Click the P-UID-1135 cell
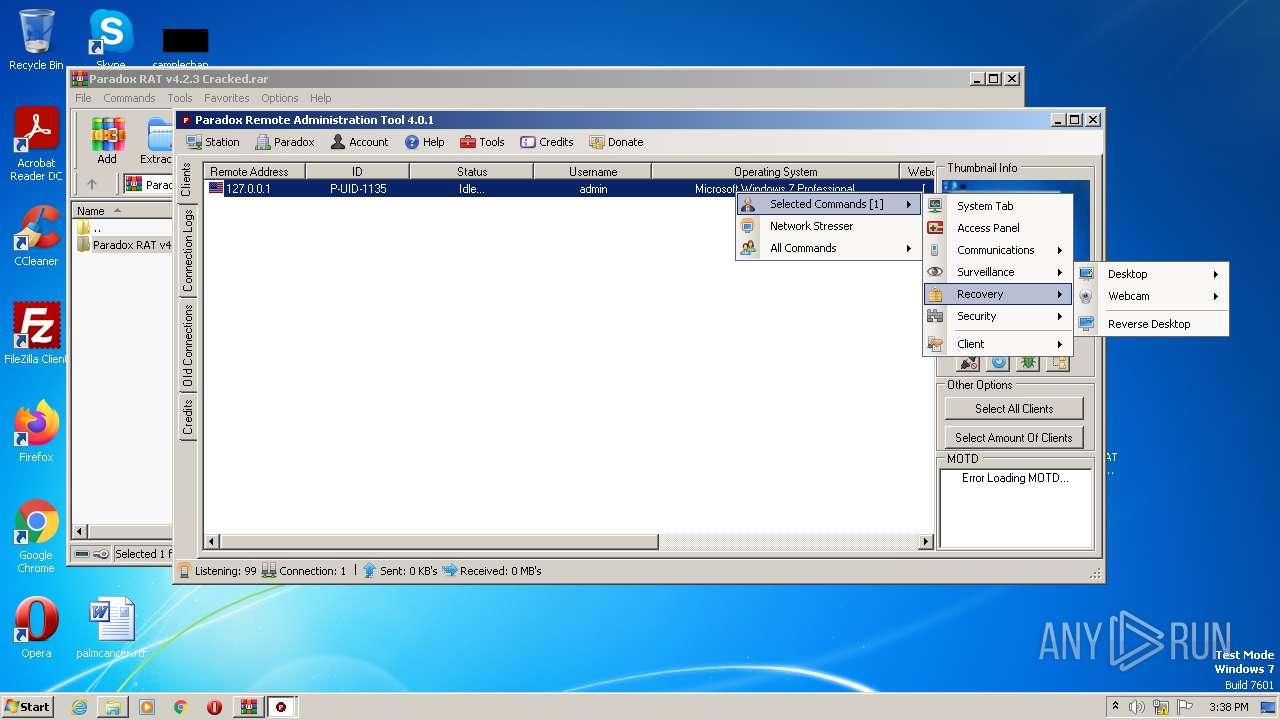Image resolution: width=1280 pixels, height=720 pixels. [358, 188]
